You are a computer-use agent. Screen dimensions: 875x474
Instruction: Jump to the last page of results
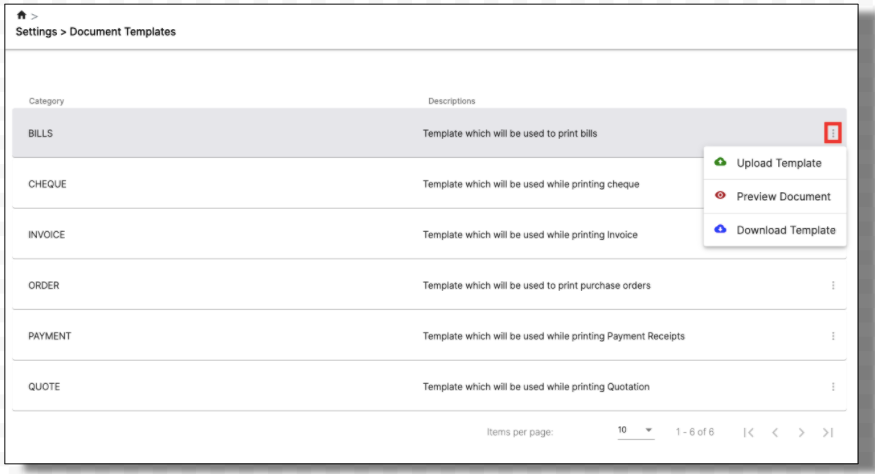point(828,432)
